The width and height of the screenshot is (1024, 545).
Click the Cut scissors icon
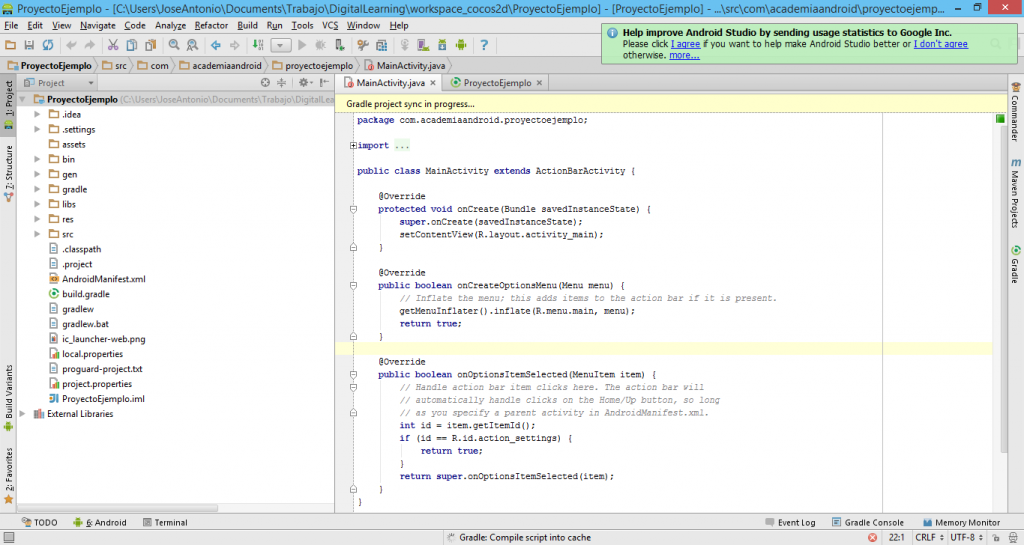click(x=113, y=45)
